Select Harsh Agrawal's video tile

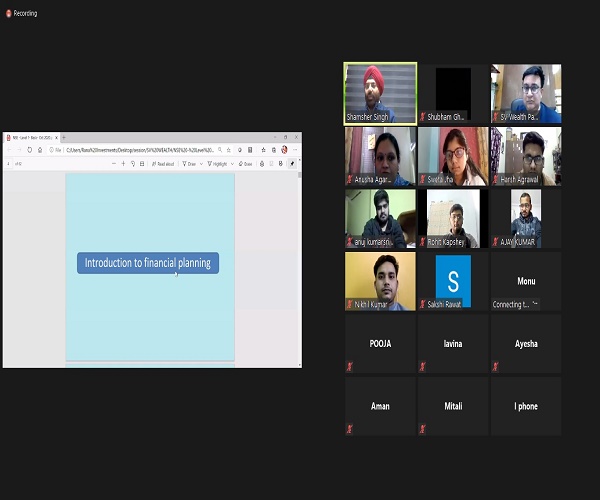pyautogui.click(x=525, y=156)
